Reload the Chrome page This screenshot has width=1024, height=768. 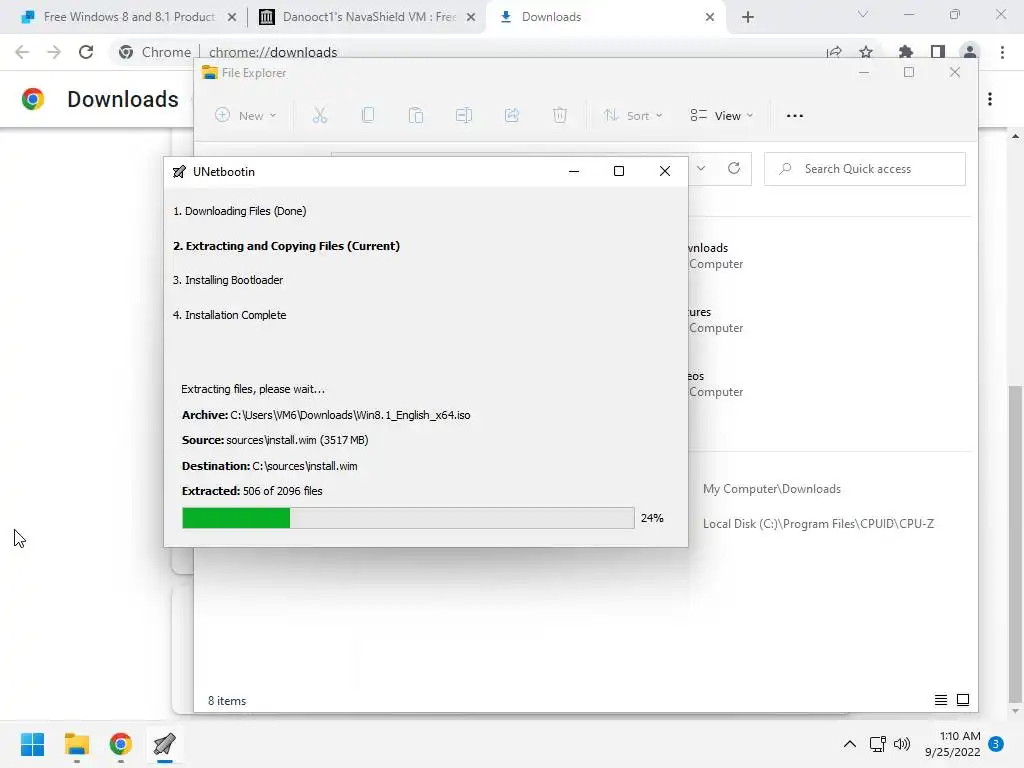[x=86, y=52]
